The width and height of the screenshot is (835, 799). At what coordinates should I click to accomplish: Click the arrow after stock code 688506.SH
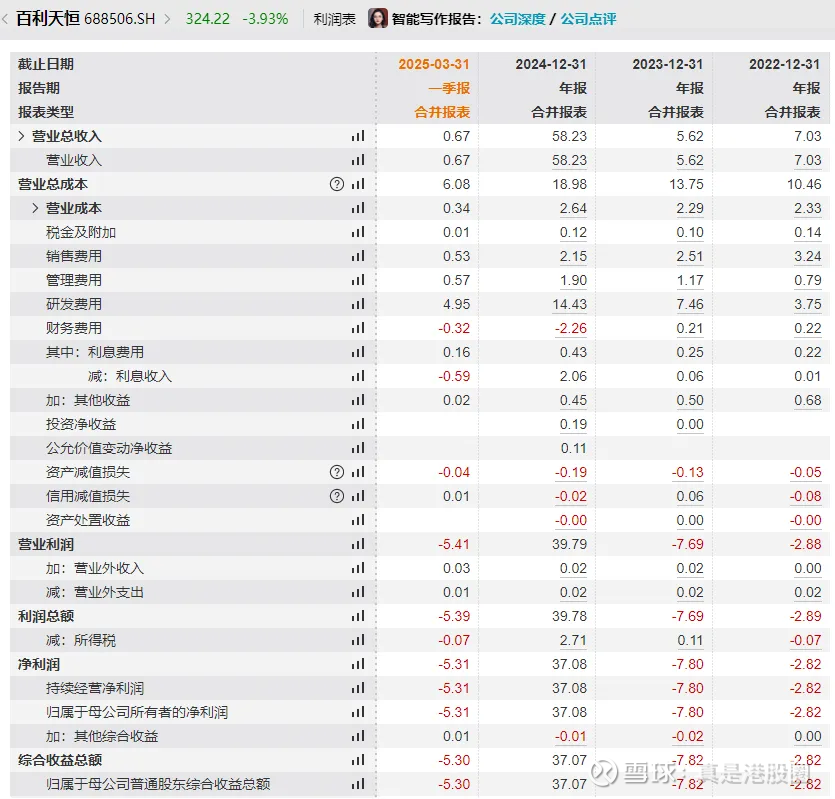coord(167,19)
